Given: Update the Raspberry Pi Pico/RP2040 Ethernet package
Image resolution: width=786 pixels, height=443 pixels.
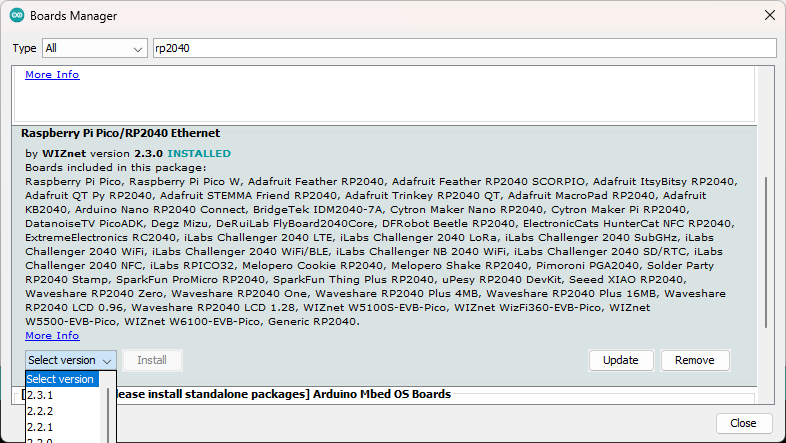Looking at the screenshot, I should 621,360.
